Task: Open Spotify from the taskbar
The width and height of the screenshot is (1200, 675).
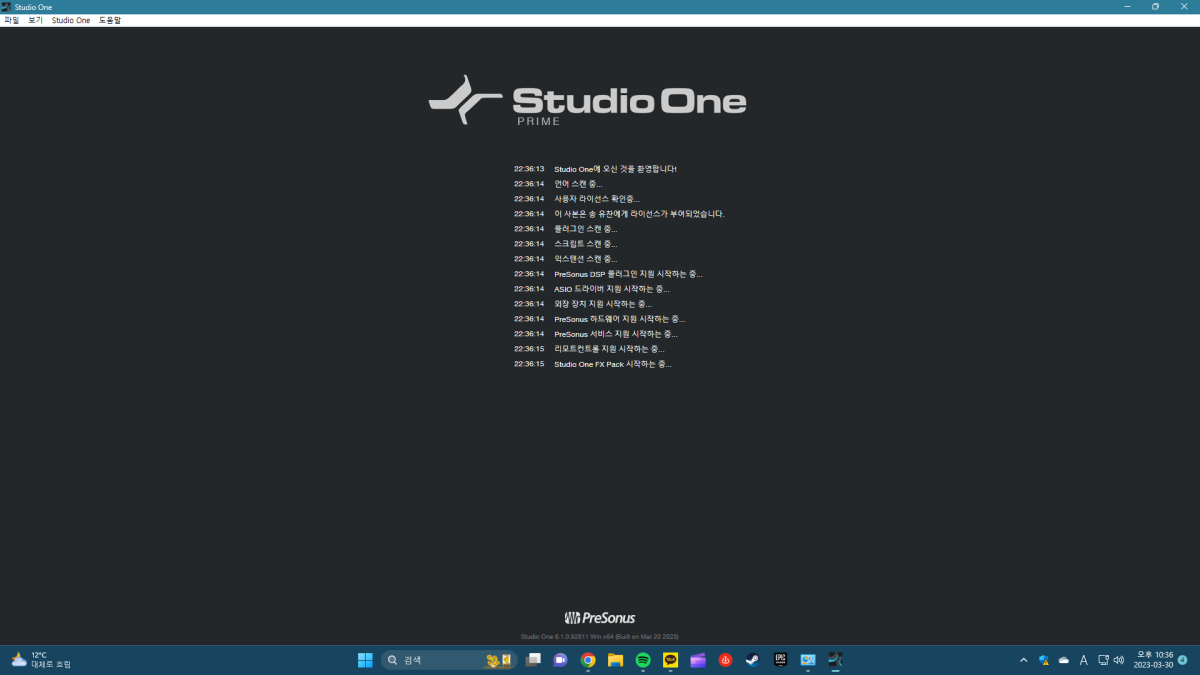Action: tap(643, 660)
